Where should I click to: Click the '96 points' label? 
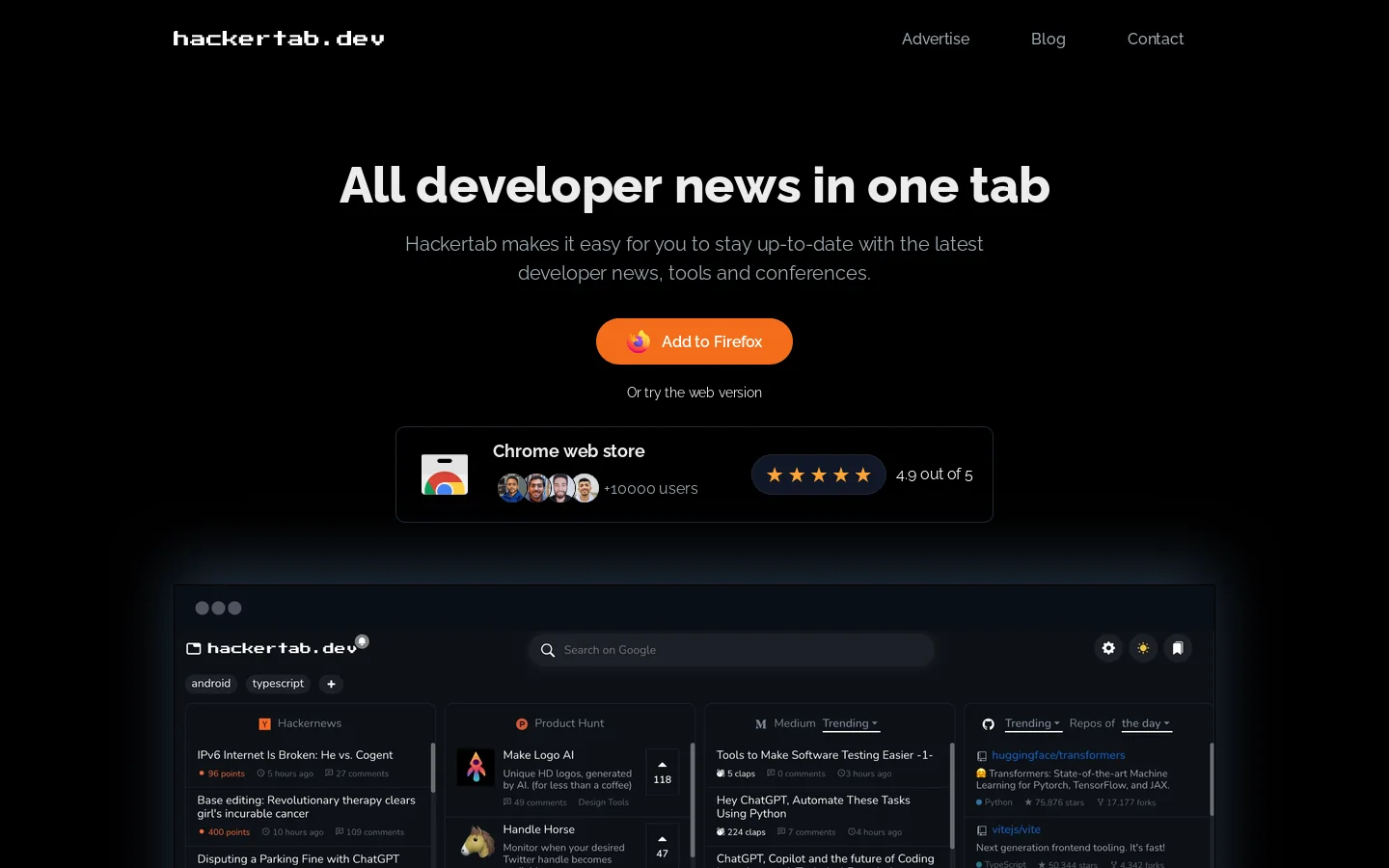222,773
